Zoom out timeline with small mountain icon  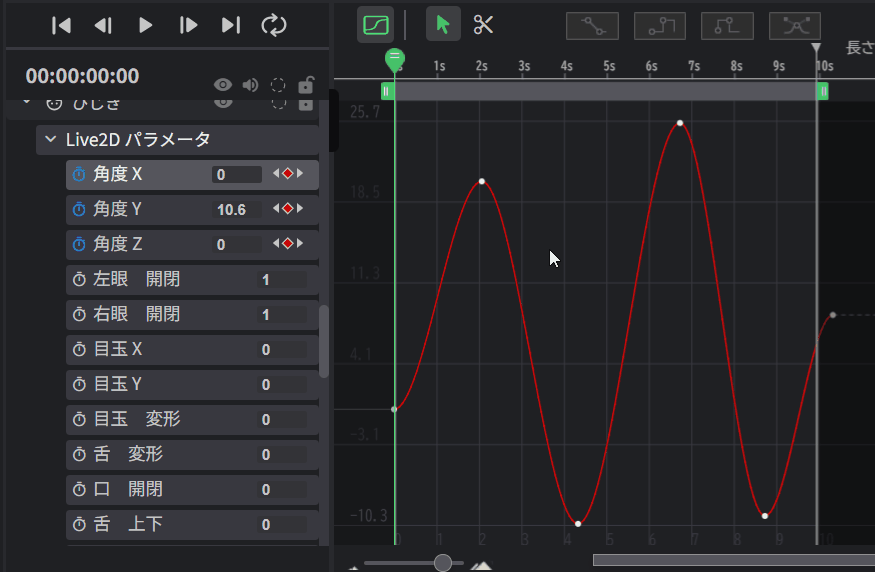pos(353,568)
